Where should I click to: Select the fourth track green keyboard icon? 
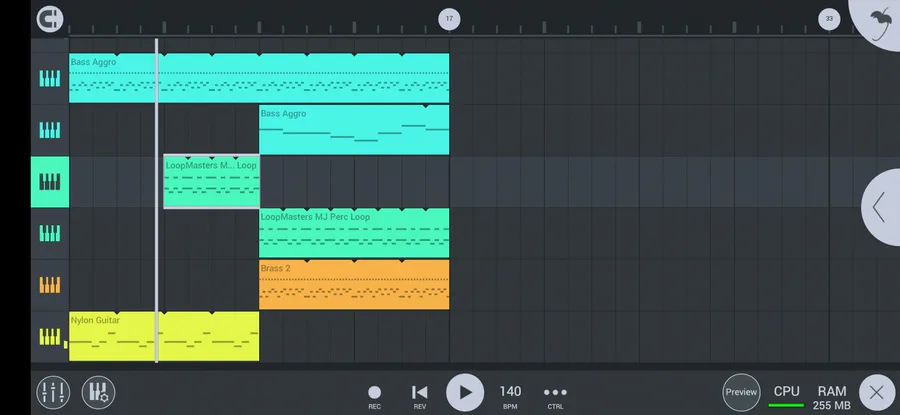pyautogui.click(x=50, y=234)
